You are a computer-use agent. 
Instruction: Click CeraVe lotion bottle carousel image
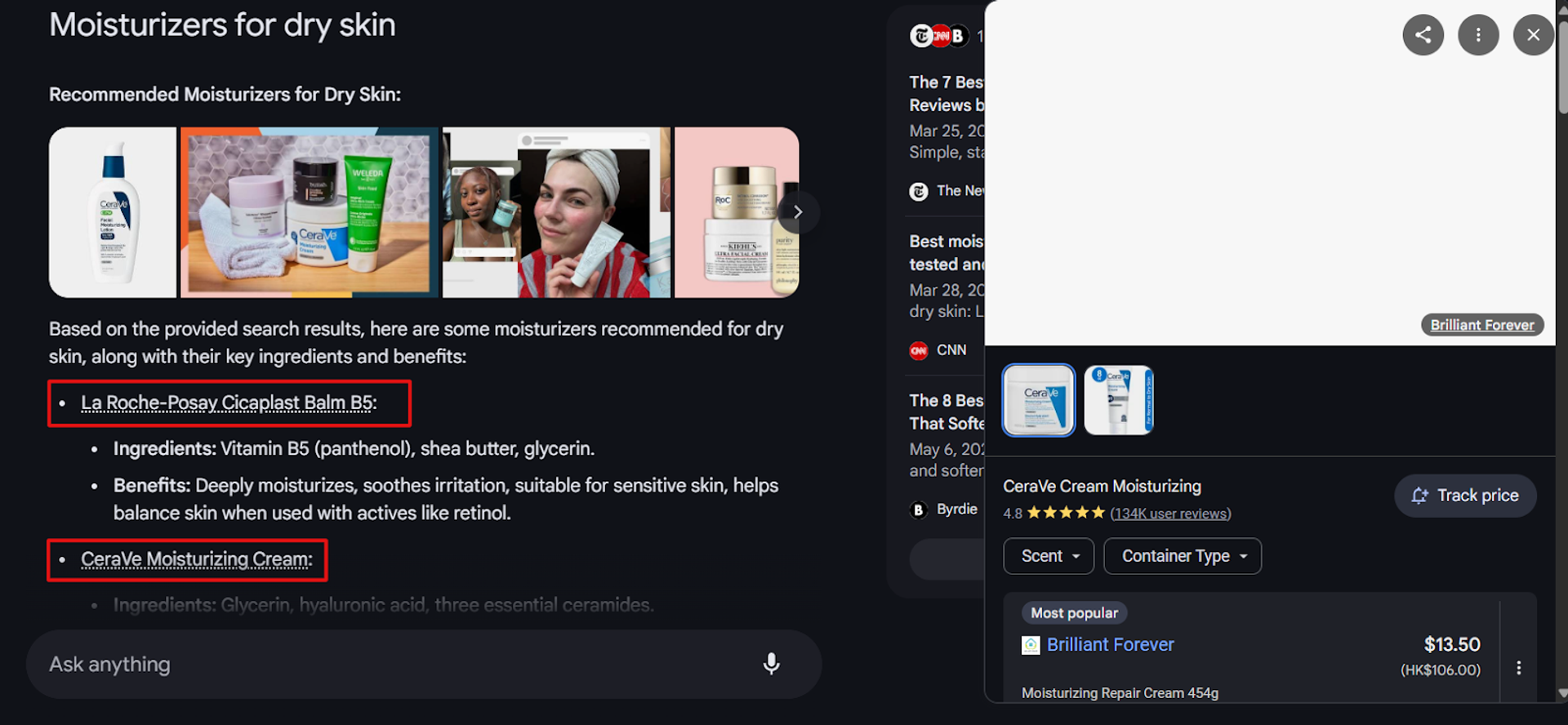113,212
